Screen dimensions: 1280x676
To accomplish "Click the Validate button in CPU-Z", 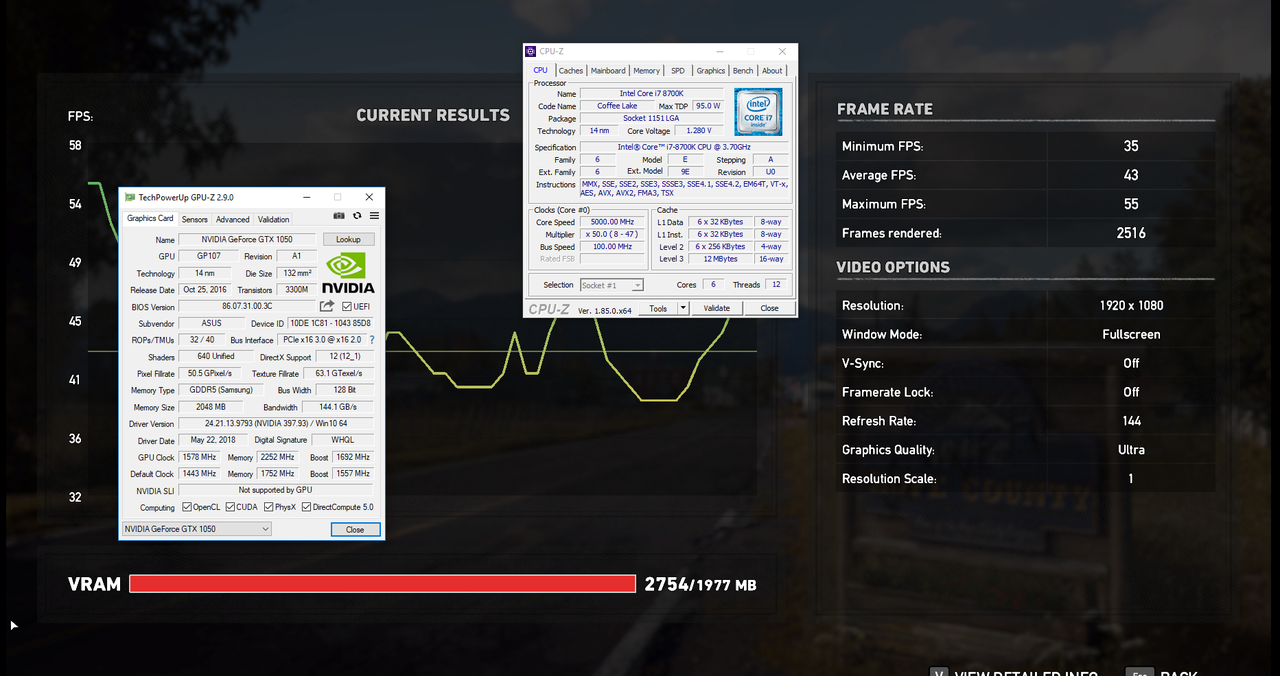I will pyautogui.click(x=717, y=308).
